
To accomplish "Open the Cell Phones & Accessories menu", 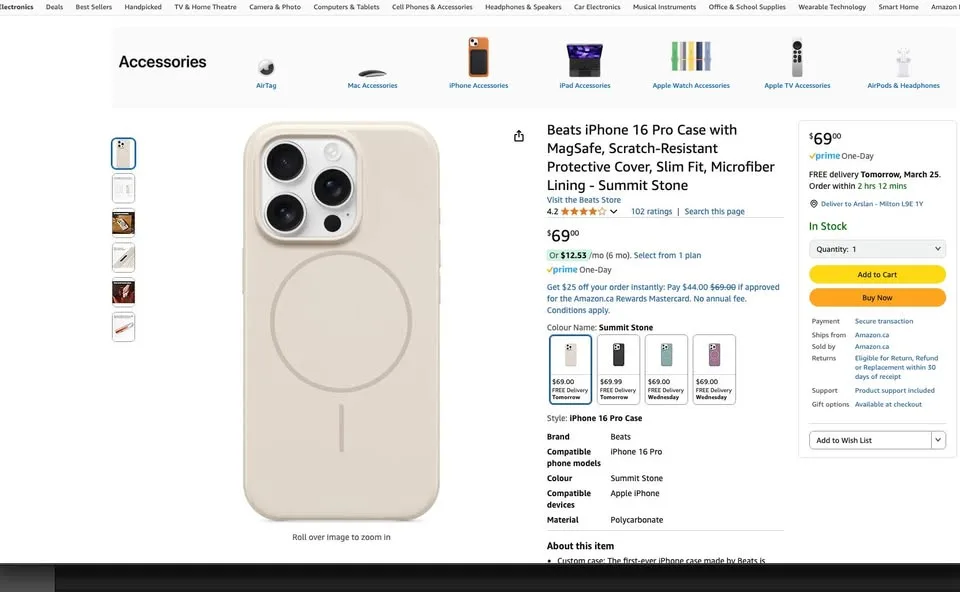I will tap(432, 6).
